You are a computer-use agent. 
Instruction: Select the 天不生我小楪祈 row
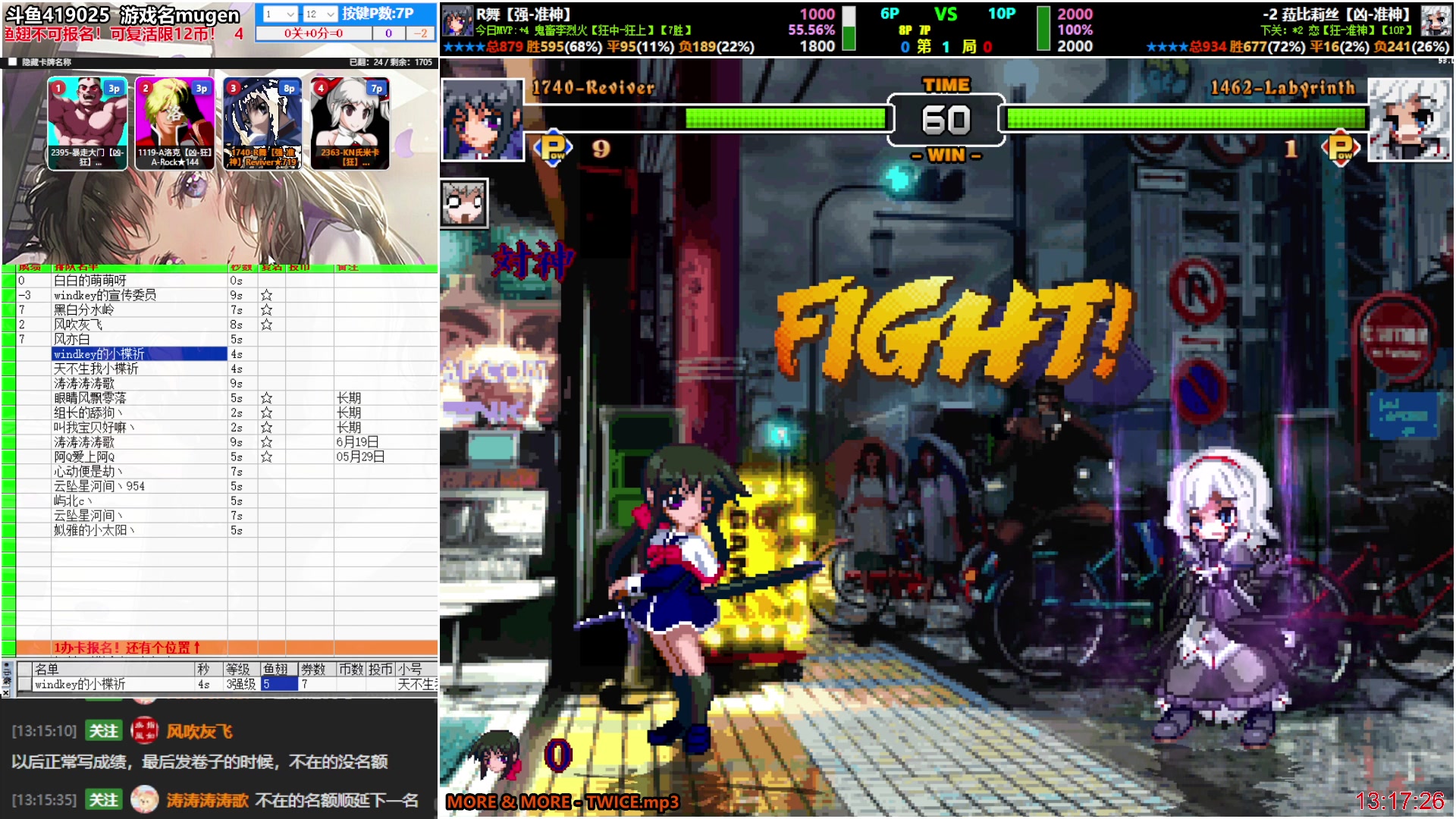(x=227, y=369)
